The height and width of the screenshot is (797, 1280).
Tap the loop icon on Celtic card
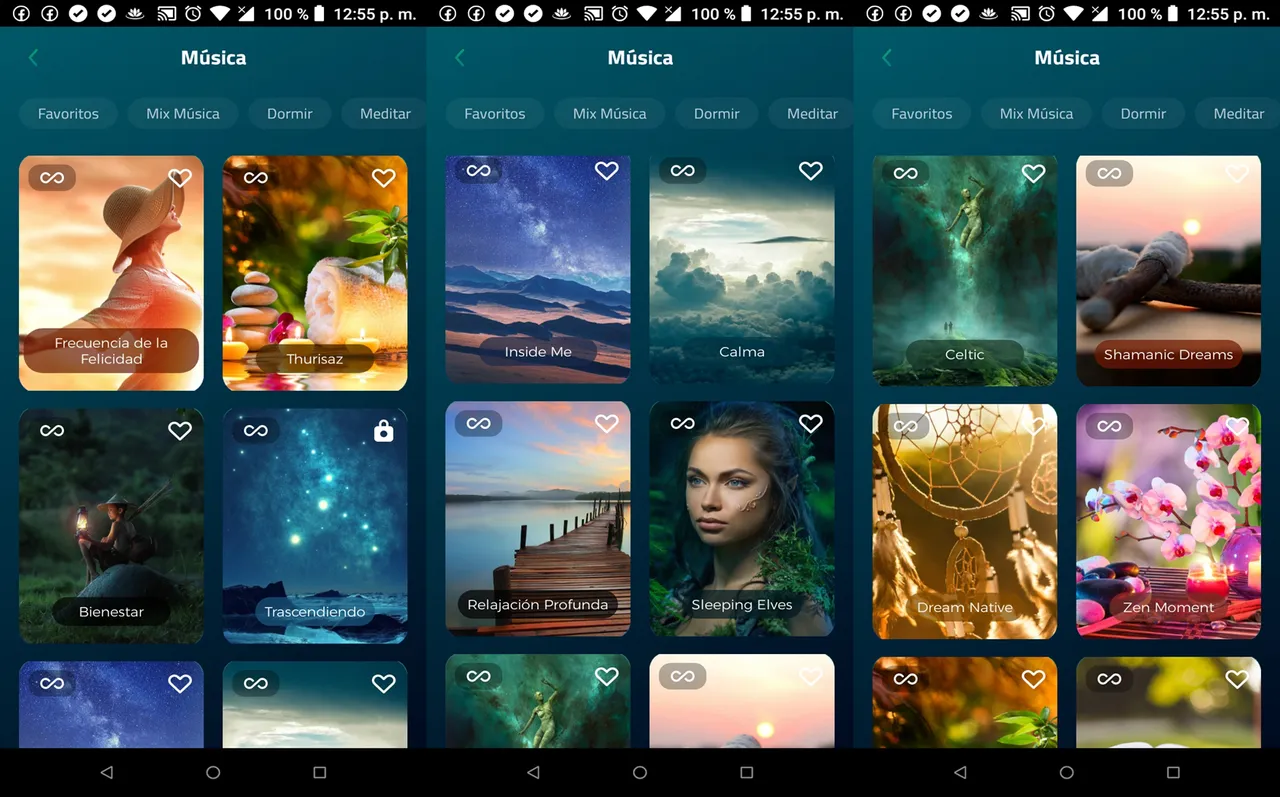[906, 173]
